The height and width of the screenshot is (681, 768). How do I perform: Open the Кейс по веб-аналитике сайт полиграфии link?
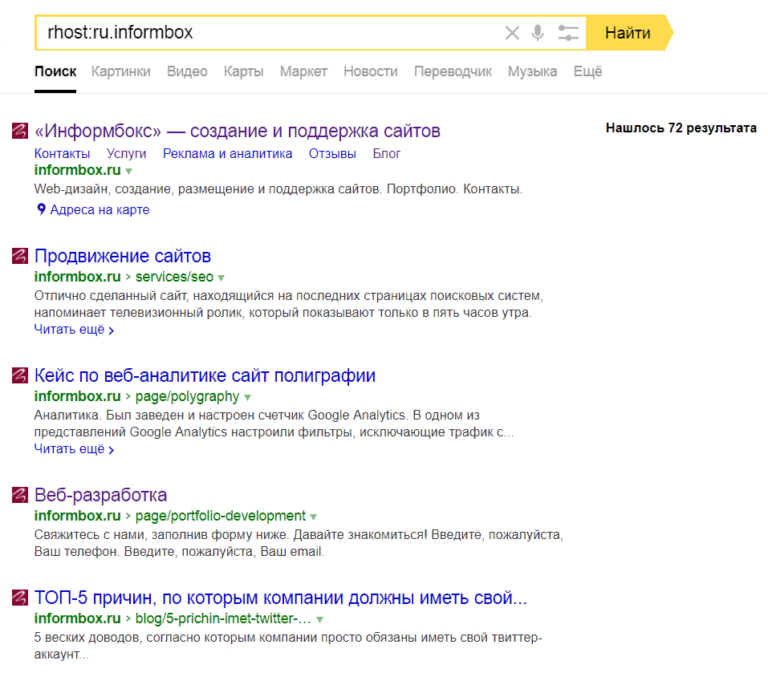click(x=204, y=376)
